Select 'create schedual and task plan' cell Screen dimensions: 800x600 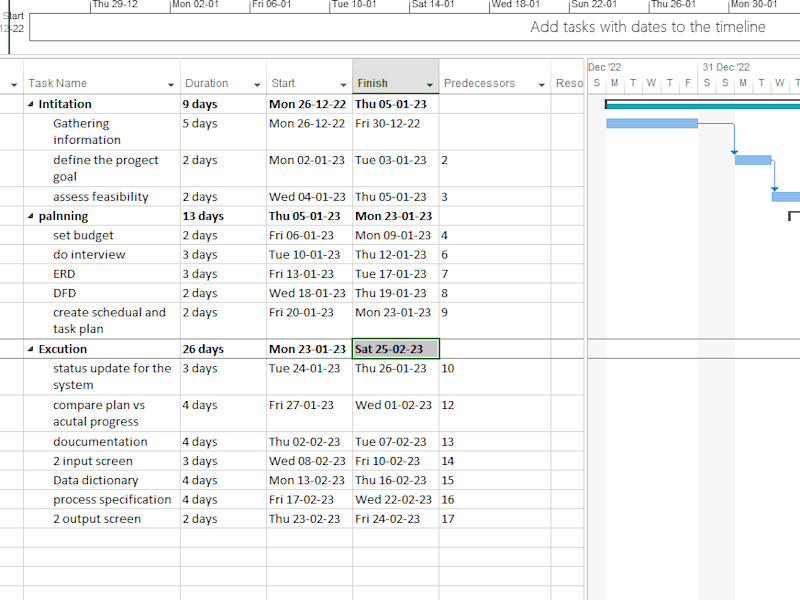click(x=102, y=320)
